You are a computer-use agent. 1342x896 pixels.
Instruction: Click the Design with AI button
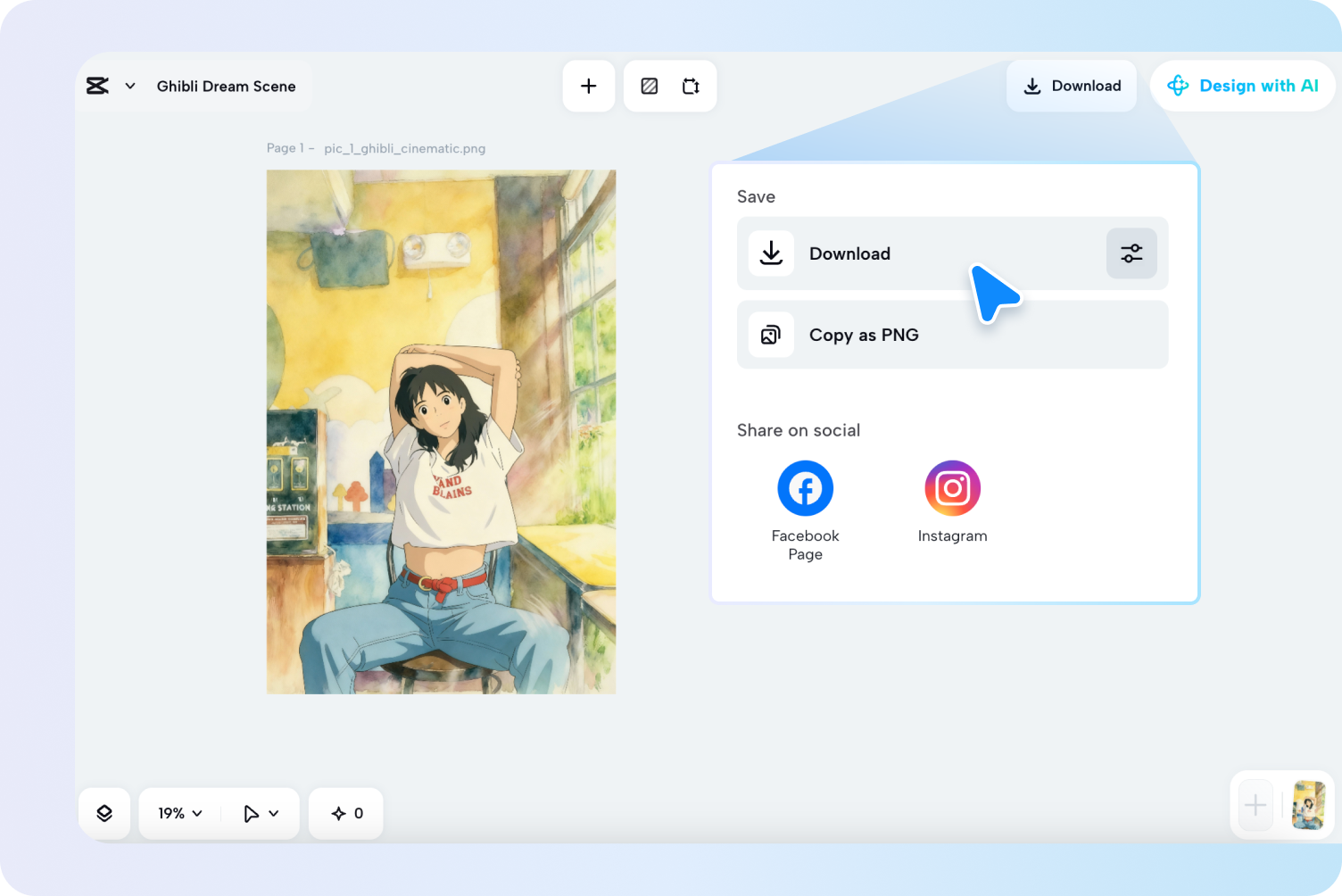(1242, 86)
